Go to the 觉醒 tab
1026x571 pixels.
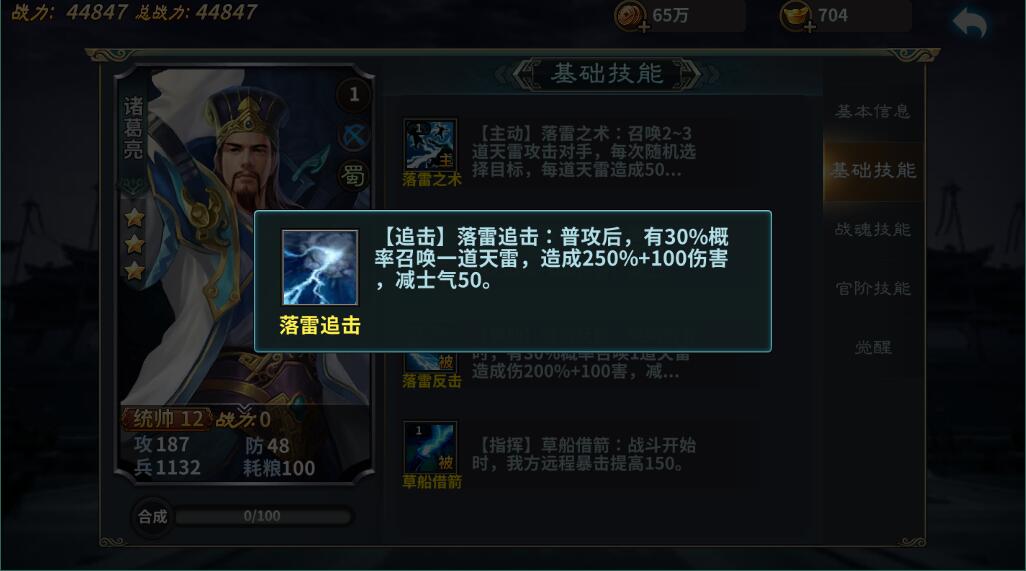[872, 347]
